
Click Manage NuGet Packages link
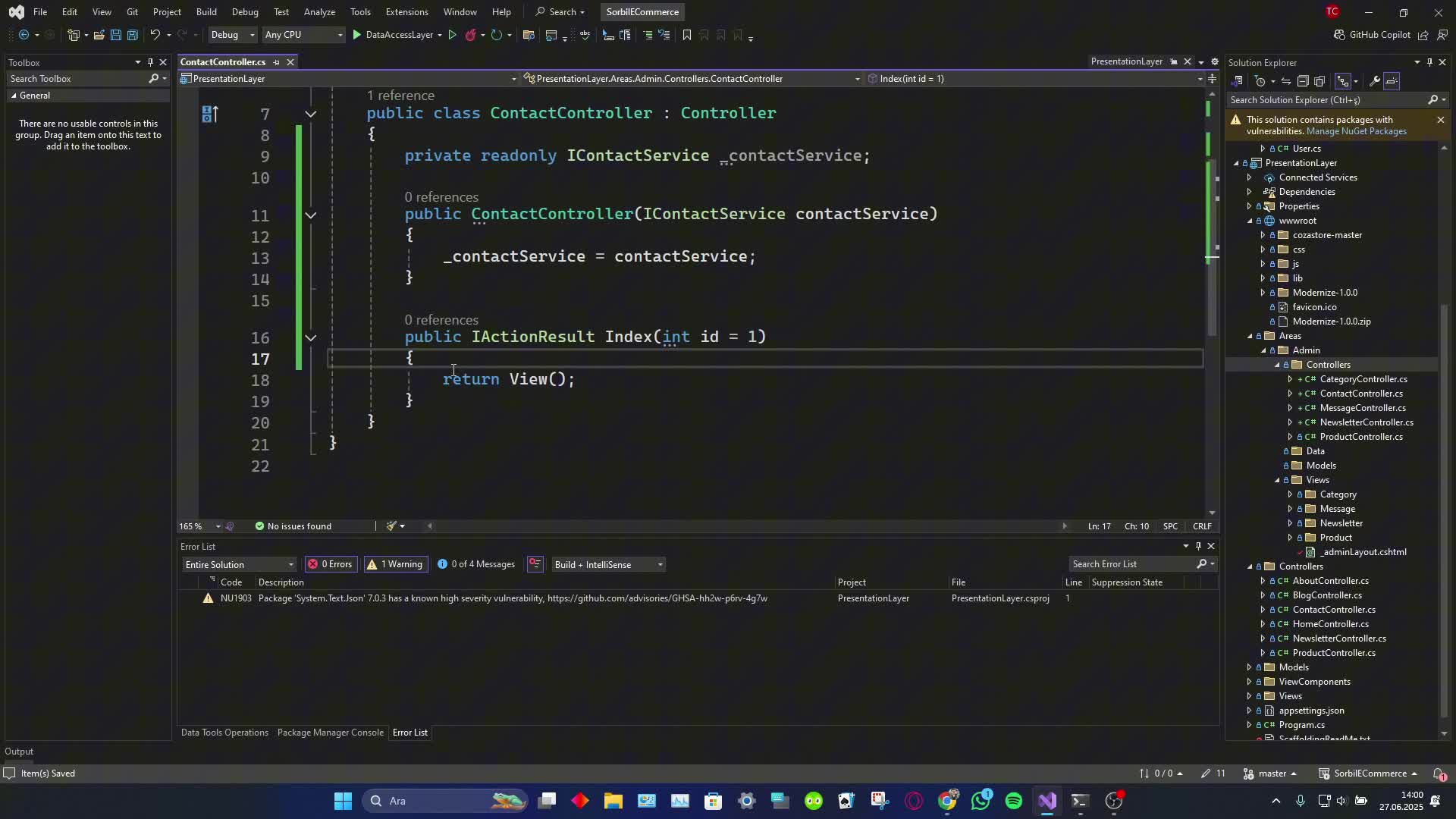pos(1356,131)
